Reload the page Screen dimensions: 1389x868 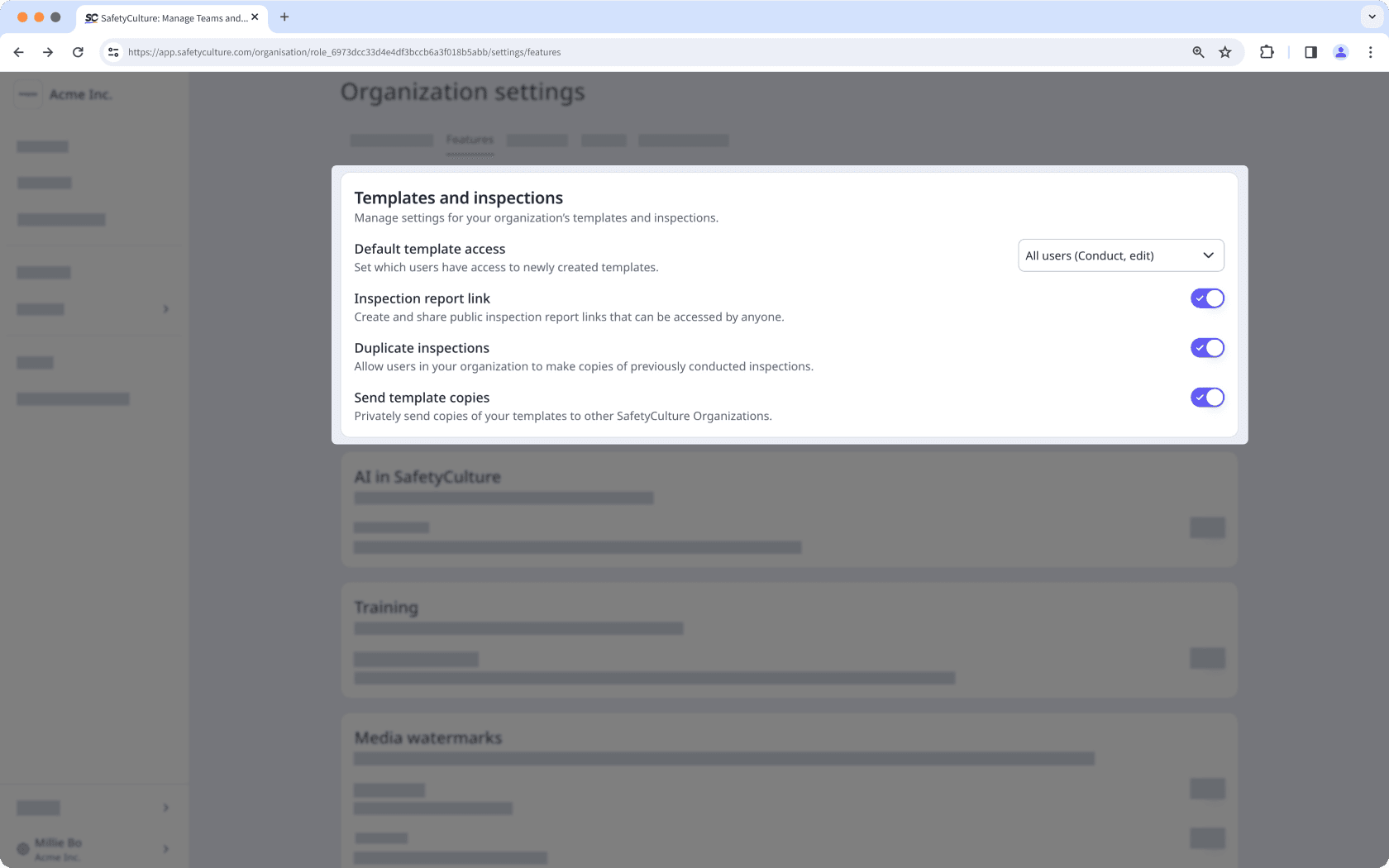[78, 51]
